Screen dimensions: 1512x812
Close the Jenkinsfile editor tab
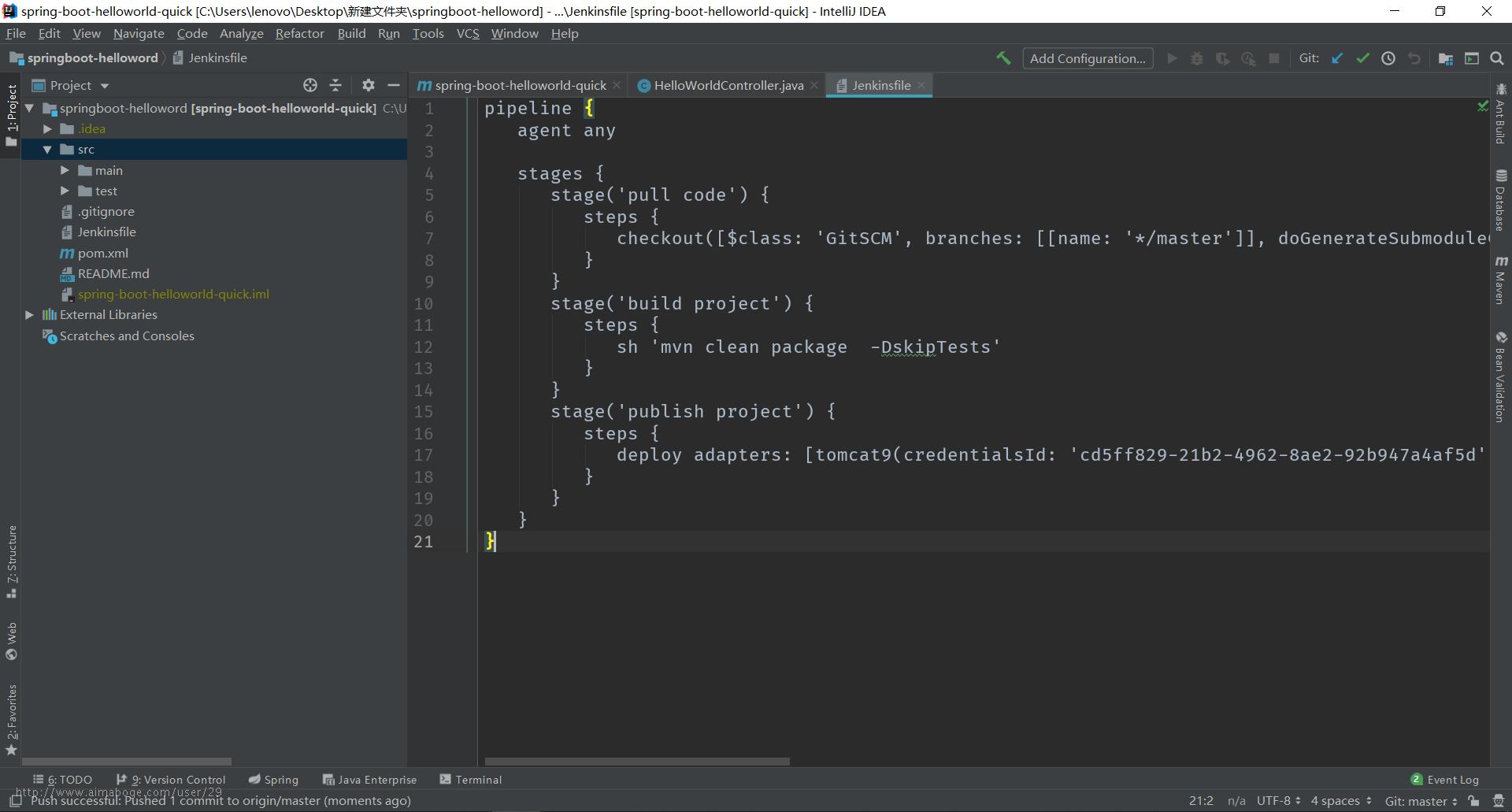coord(921,85)
